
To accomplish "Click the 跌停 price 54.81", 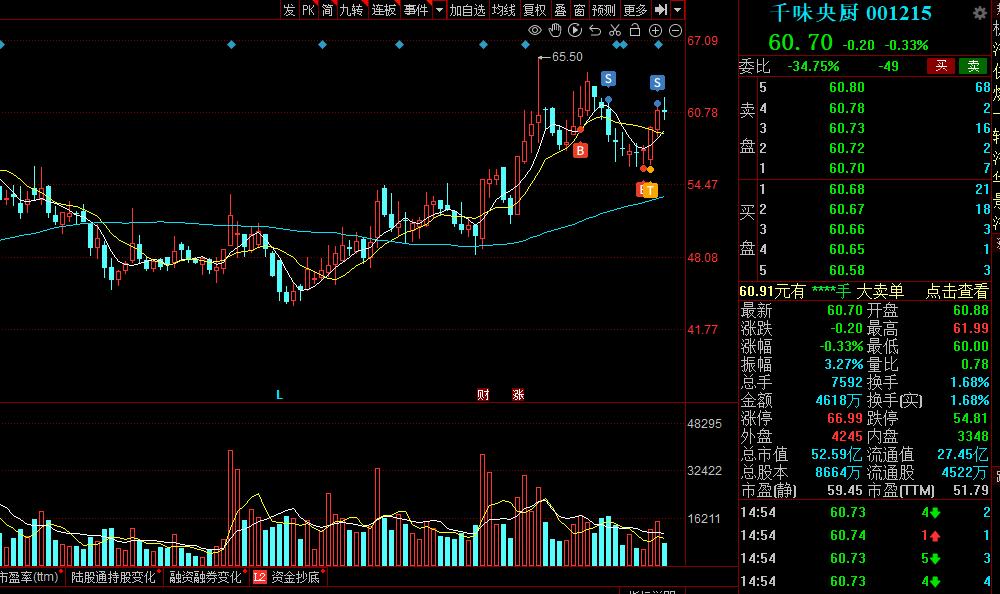I will point(971,419).
